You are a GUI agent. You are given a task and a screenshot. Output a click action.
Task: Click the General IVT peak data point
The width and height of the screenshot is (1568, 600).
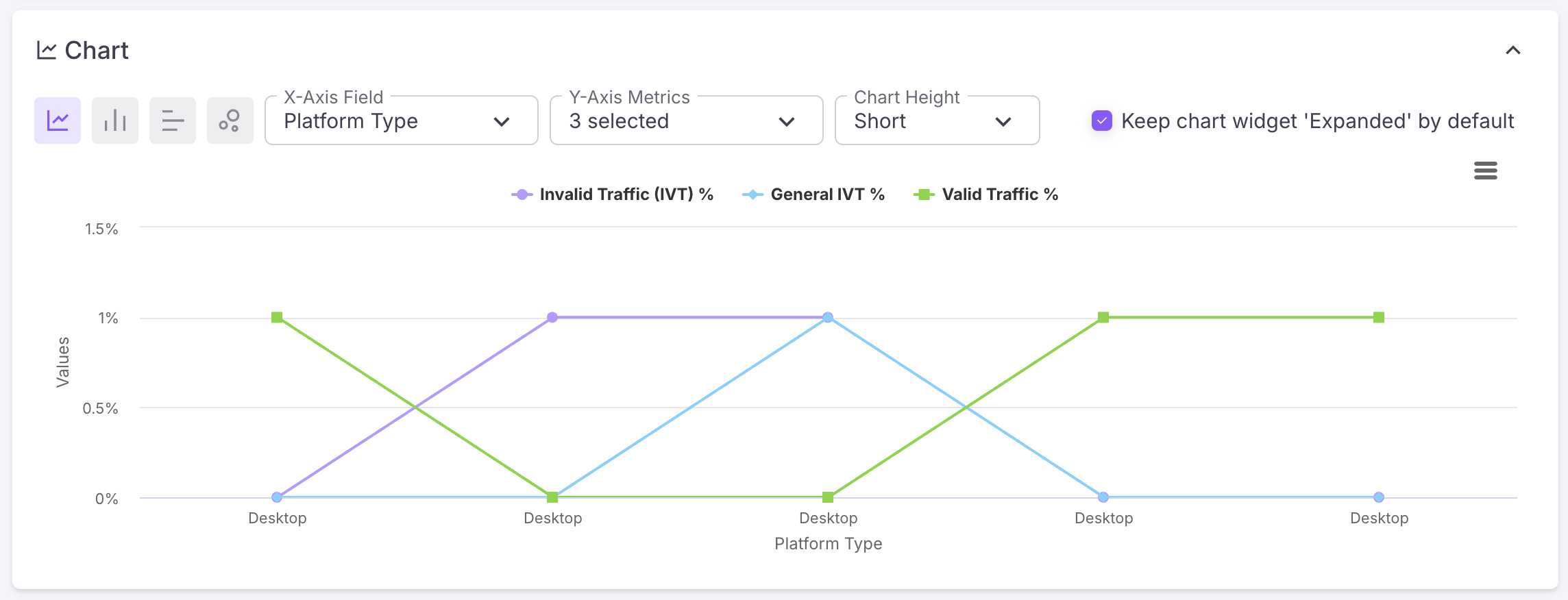click(828, 317)
